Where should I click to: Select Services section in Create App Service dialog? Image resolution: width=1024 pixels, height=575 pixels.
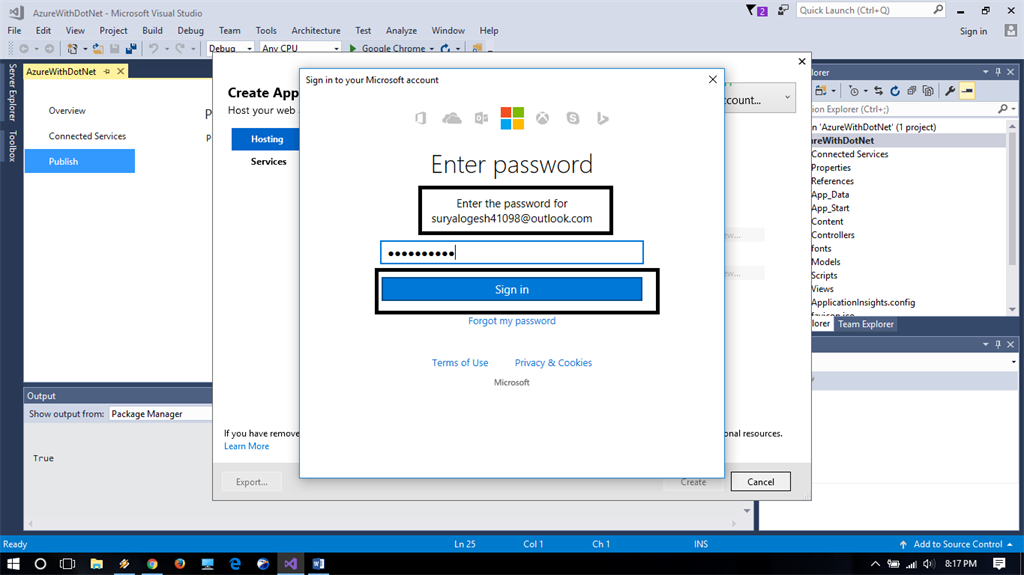coord(268,161)
